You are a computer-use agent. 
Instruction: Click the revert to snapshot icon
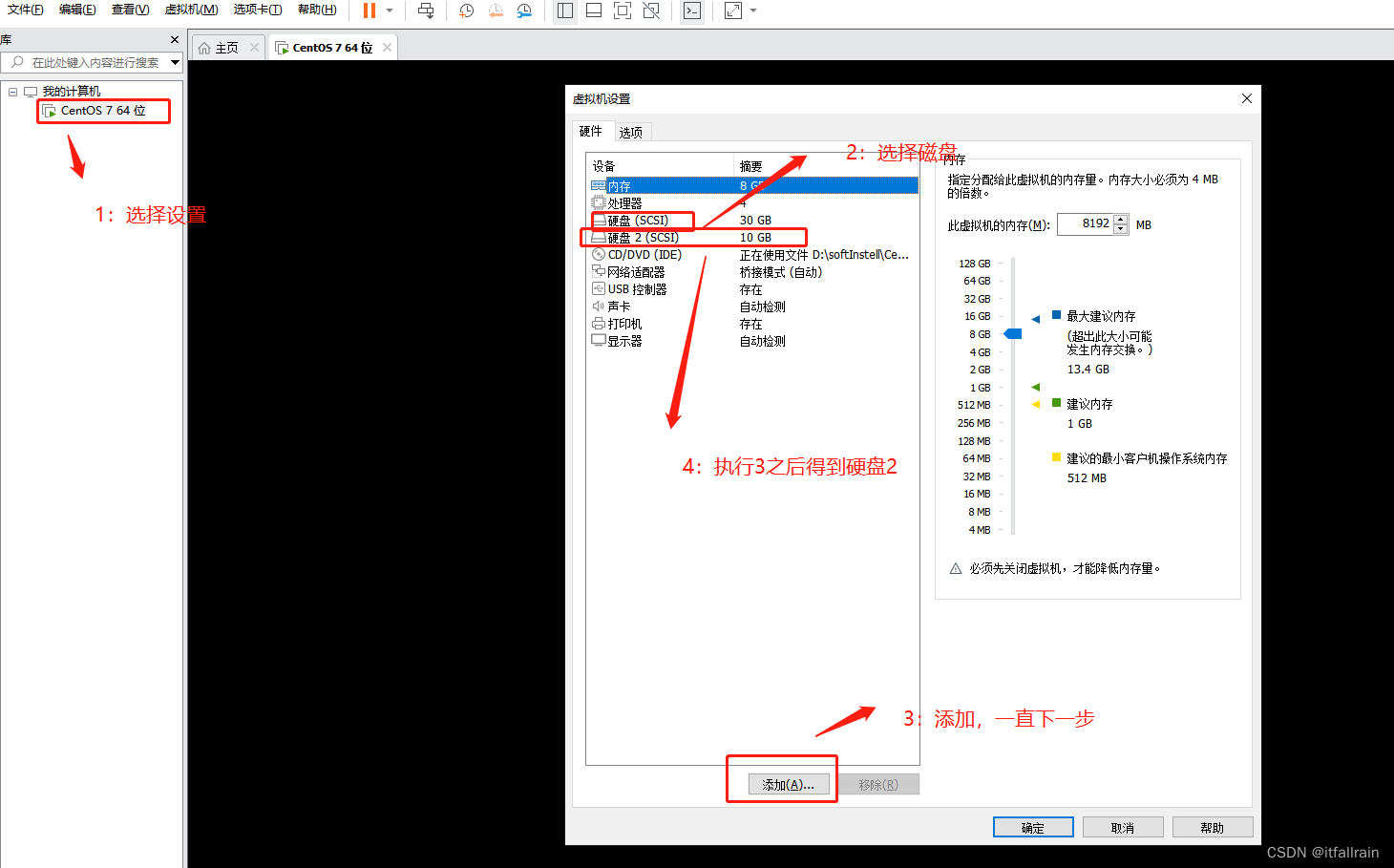[x=496, y=11]
